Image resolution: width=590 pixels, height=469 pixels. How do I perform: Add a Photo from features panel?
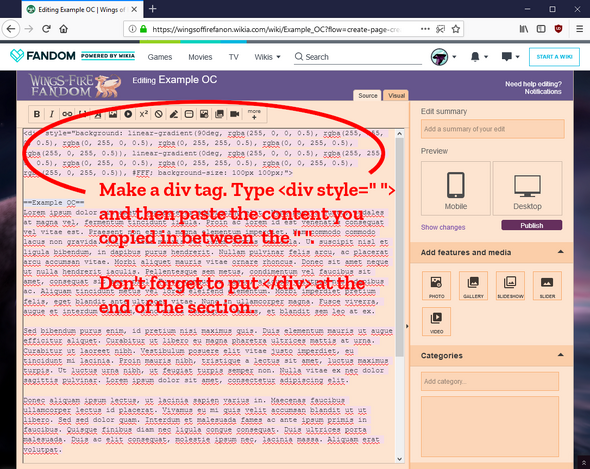436,286
